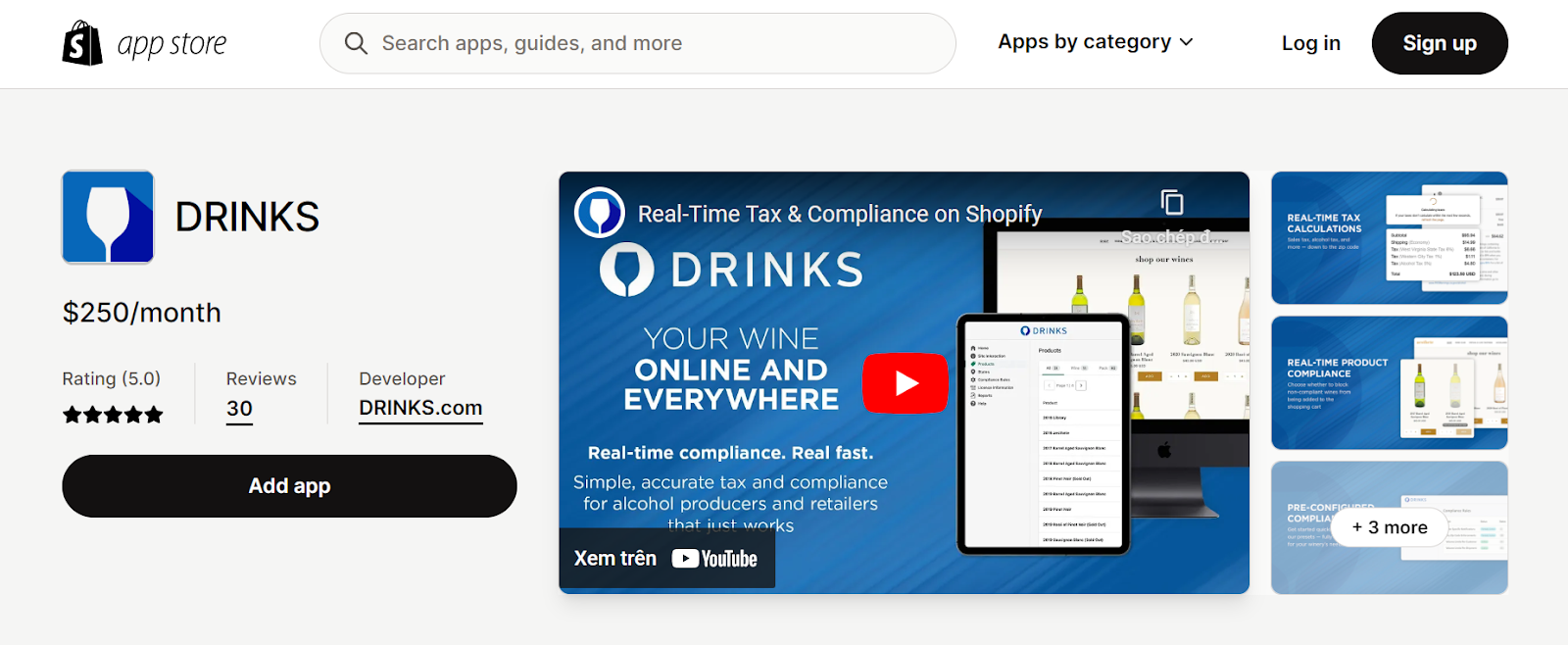The width and height of the screenshot is (1568, 645).
Task: Play the DRINKS YouTube video
Action: [905, 382]
